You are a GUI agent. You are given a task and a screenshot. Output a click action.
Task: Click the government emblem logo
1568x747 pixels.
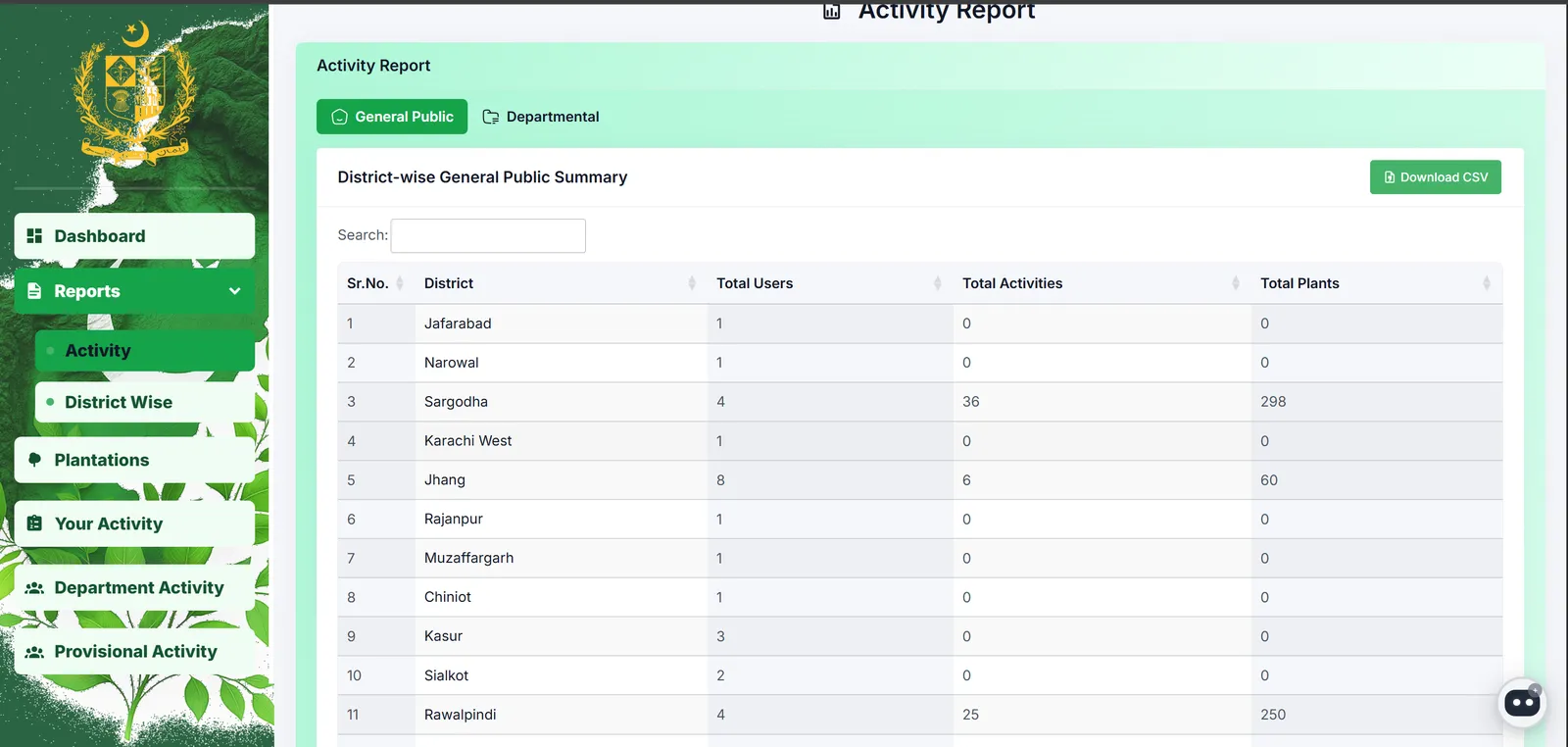[134, 93]
